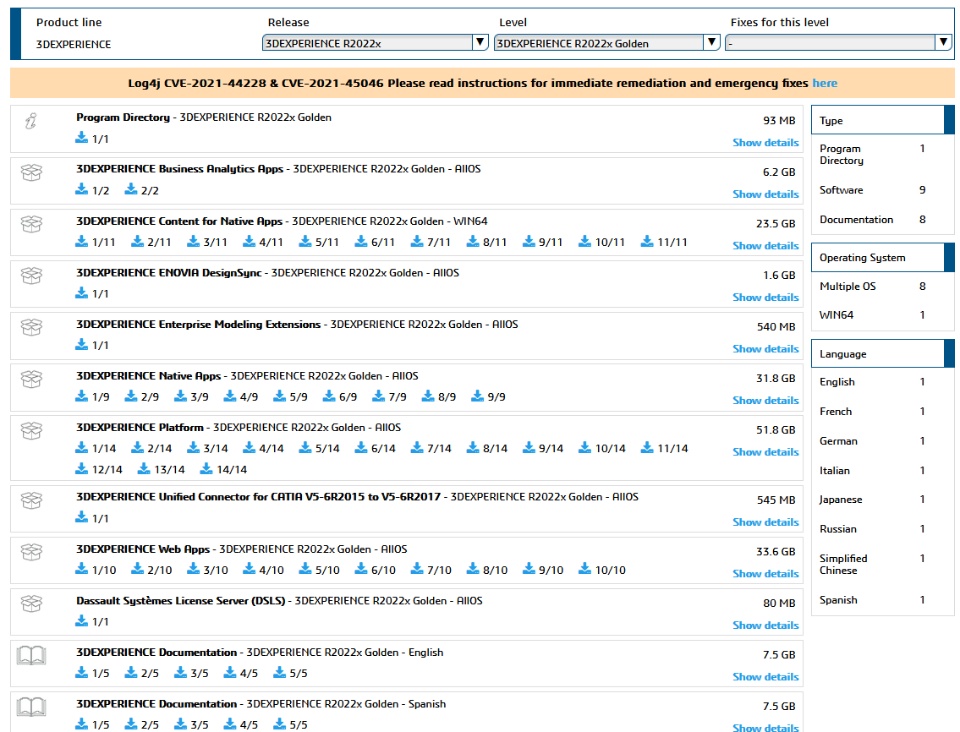Download Platform part 7/14
Viewport: 960px width, 732px height.
[x=431, y=448]
